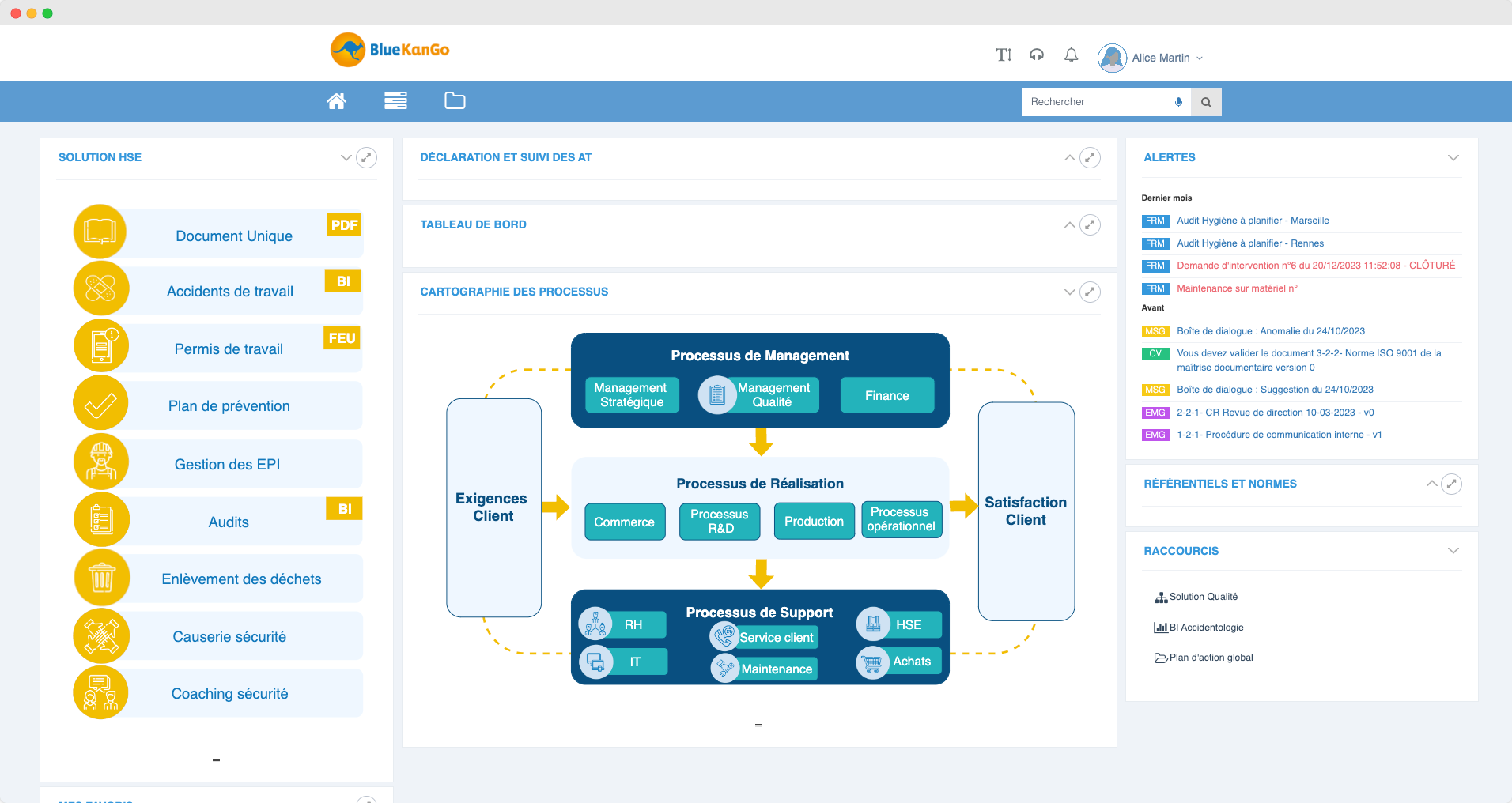Click the text size icon
The image size is (1512, 803).
click(1004, 55)
